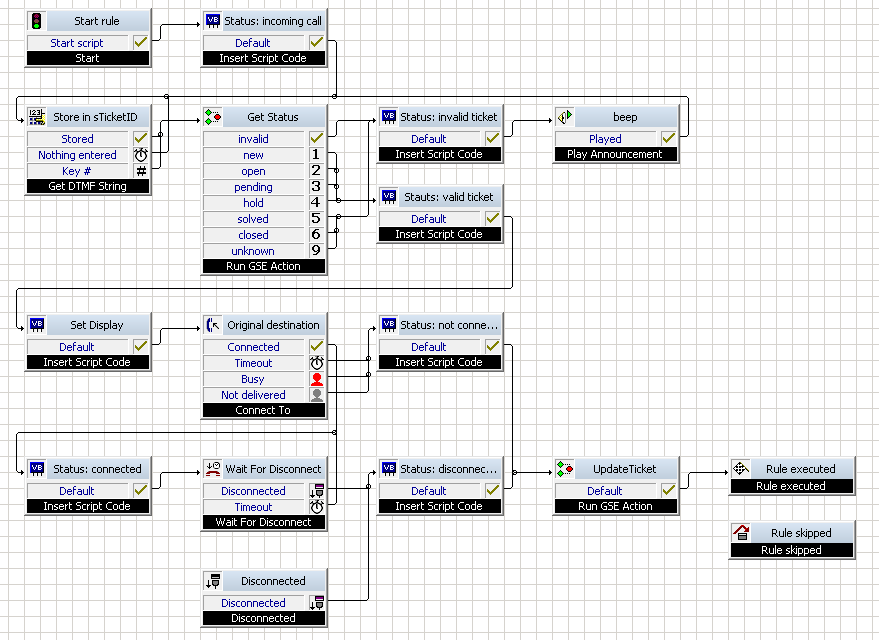Click the Key # hash symbol output

tap(141, 171)
